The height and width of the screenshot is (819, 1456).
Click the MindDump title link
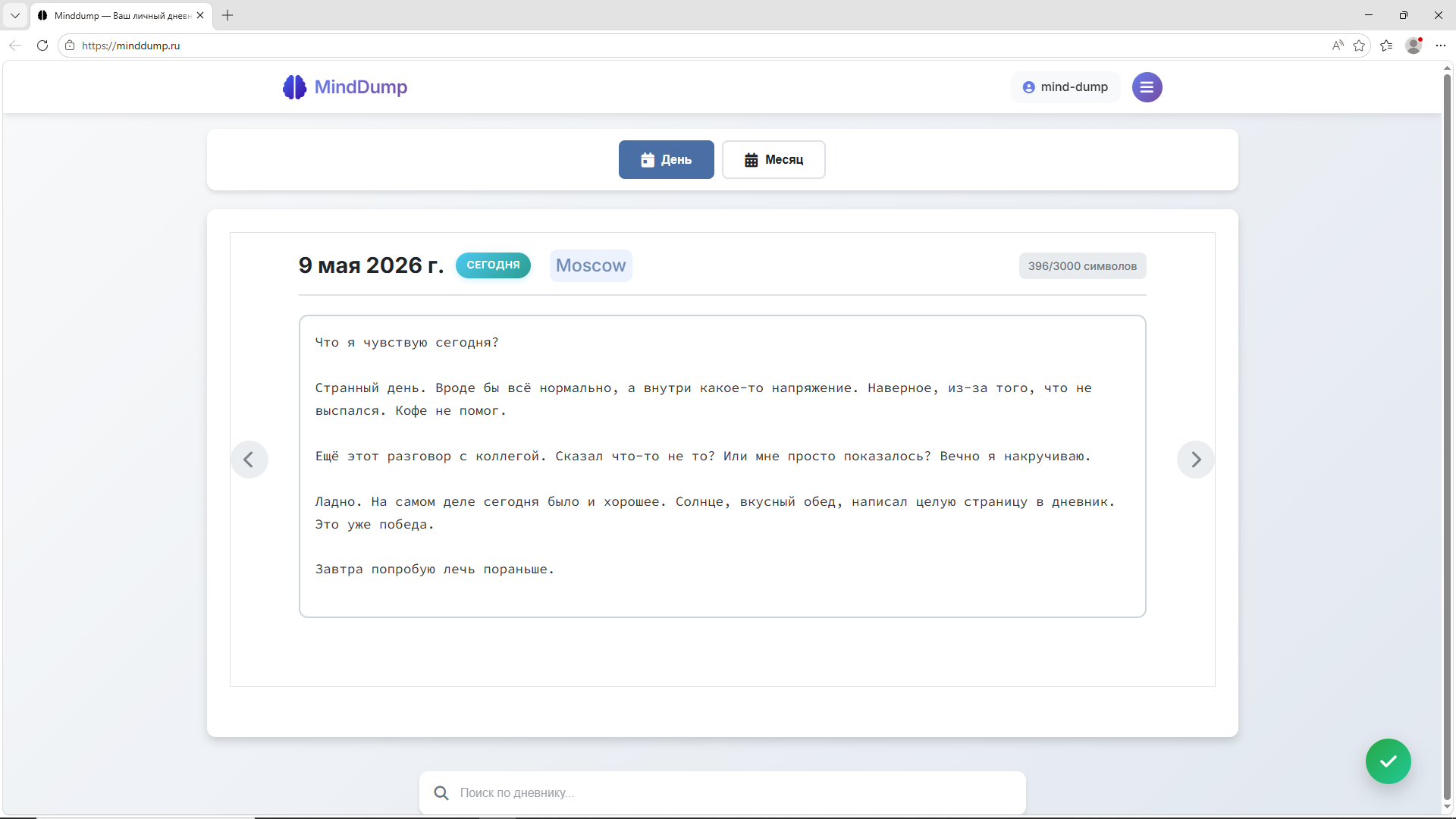361,87
